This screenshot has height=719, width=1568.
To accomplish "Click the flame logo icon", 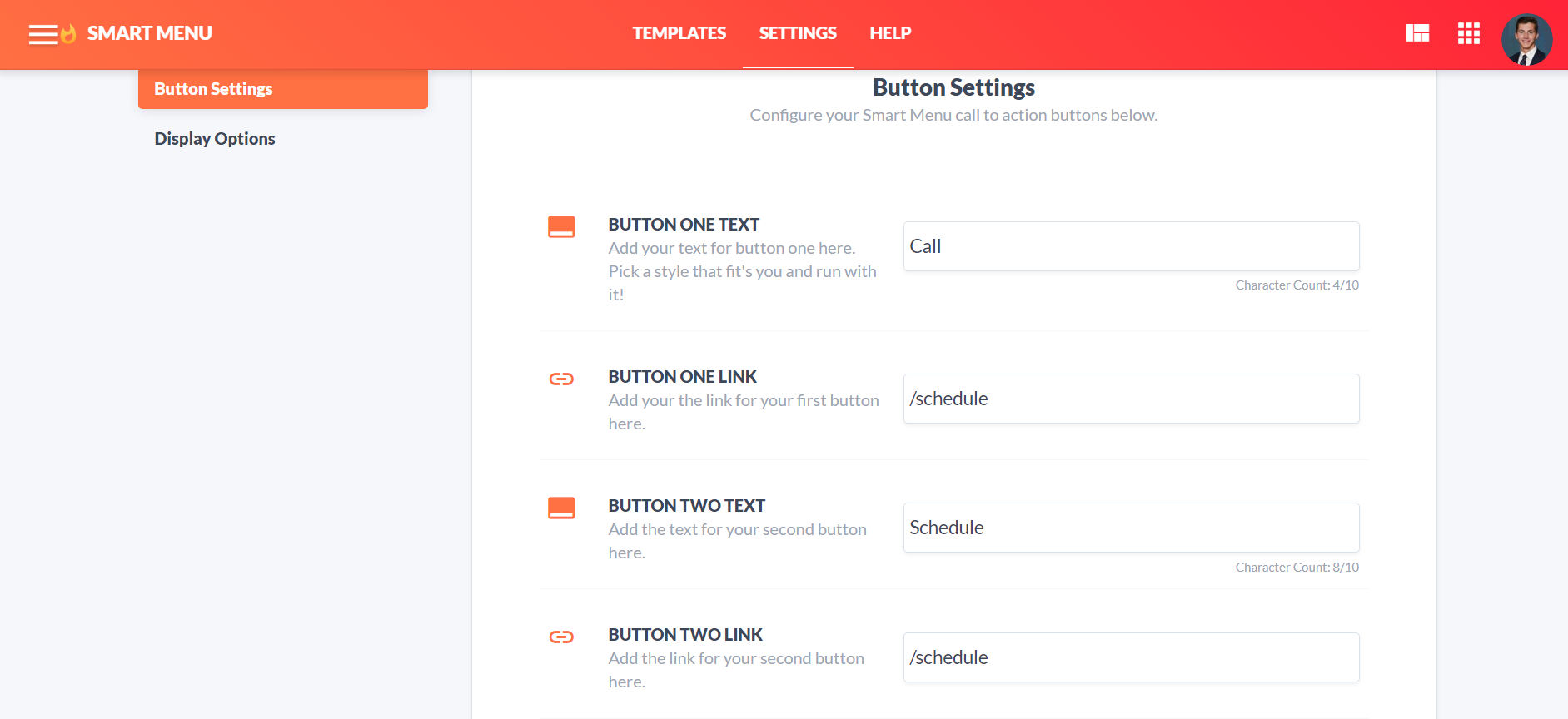I will pyautogui.click(x=68, y=33).
